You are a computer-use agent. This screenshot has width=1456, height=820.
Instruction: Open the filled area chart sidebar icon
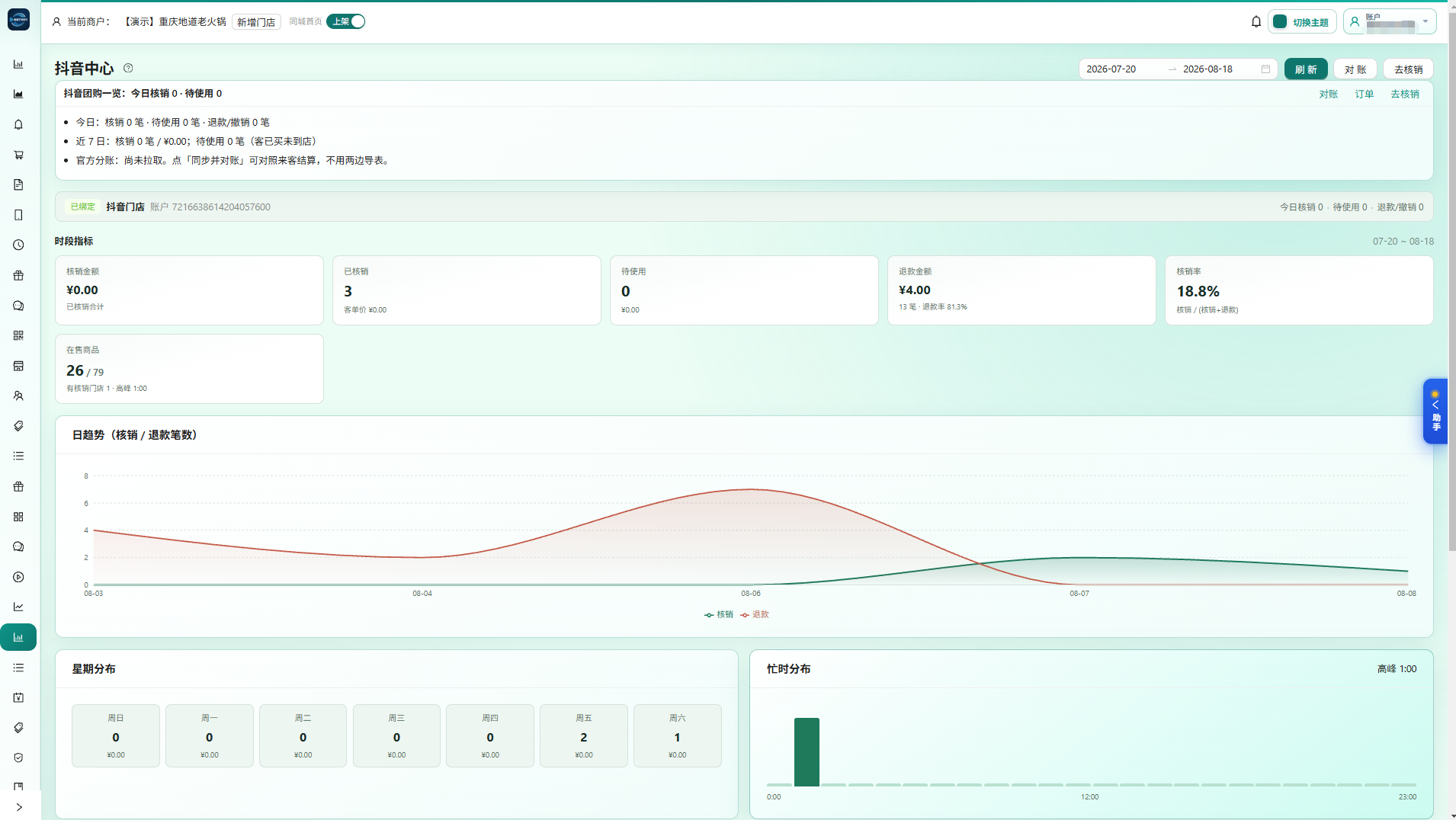18,94
